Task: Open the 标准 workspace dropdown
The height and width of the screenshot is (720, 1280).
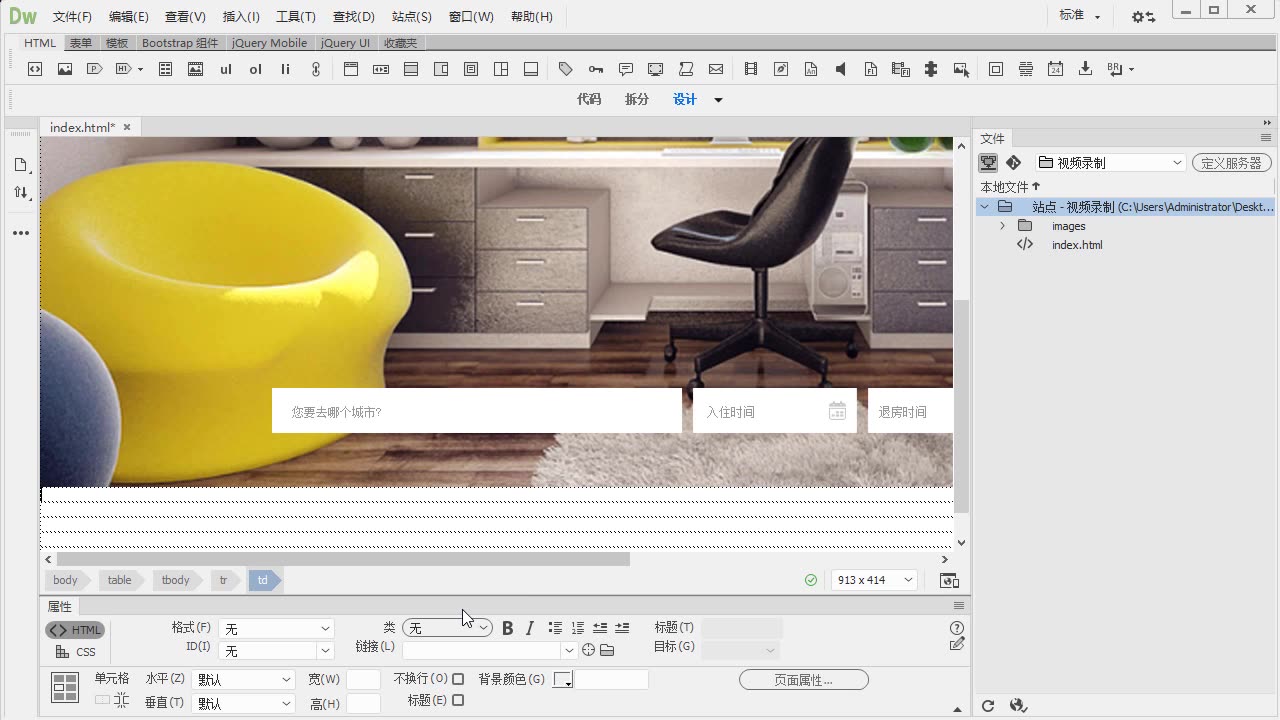Action: (1080, 16)
